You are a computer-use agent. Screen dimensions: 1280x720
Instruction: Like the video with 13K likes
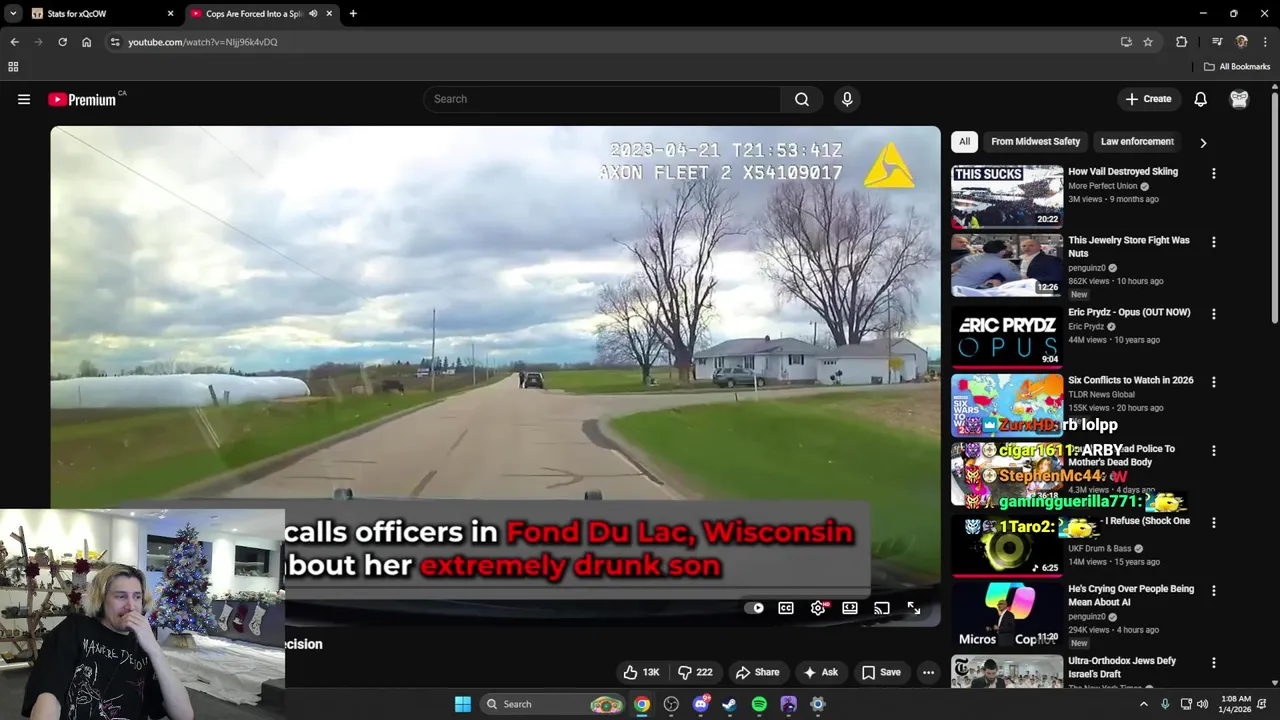pyautogui.click(x=642, y=672)
